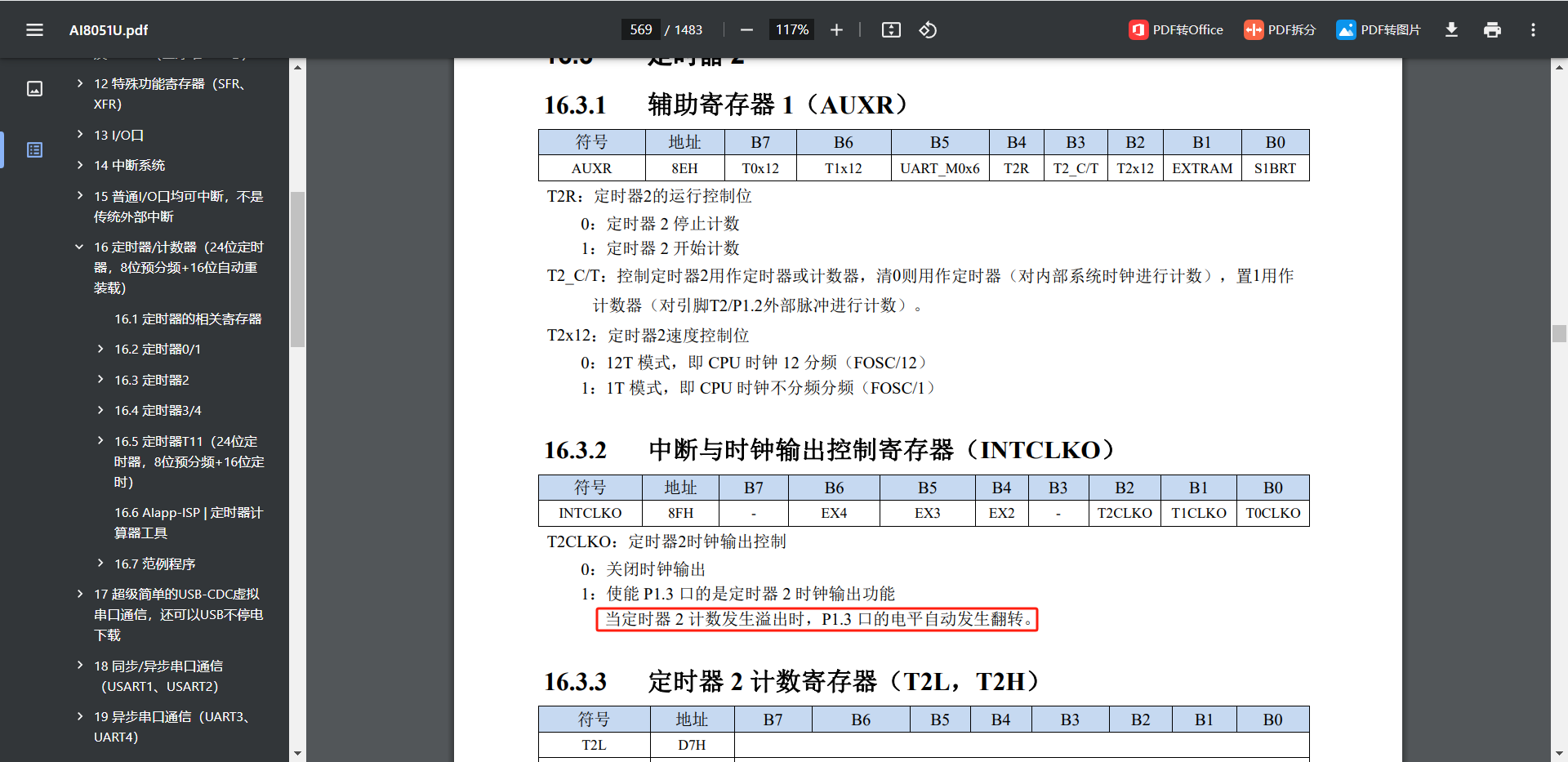This screenshot has height=762, width=1568.
Task: Print the PDF document
Action: point(1492,30)
